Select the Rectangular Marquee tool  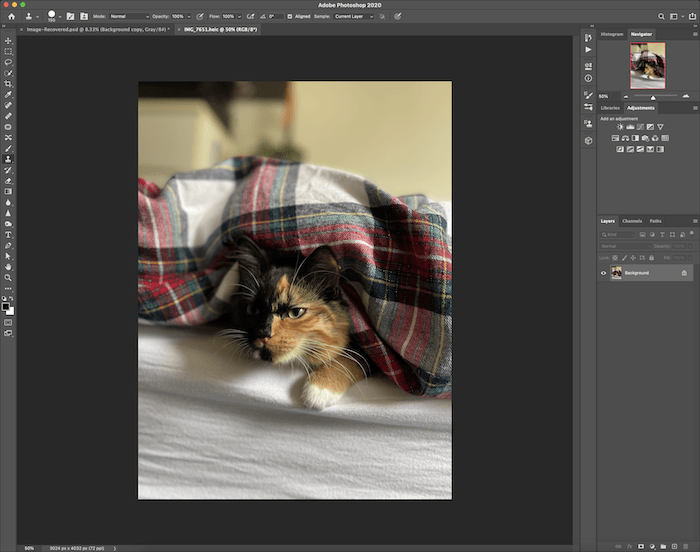8,51
